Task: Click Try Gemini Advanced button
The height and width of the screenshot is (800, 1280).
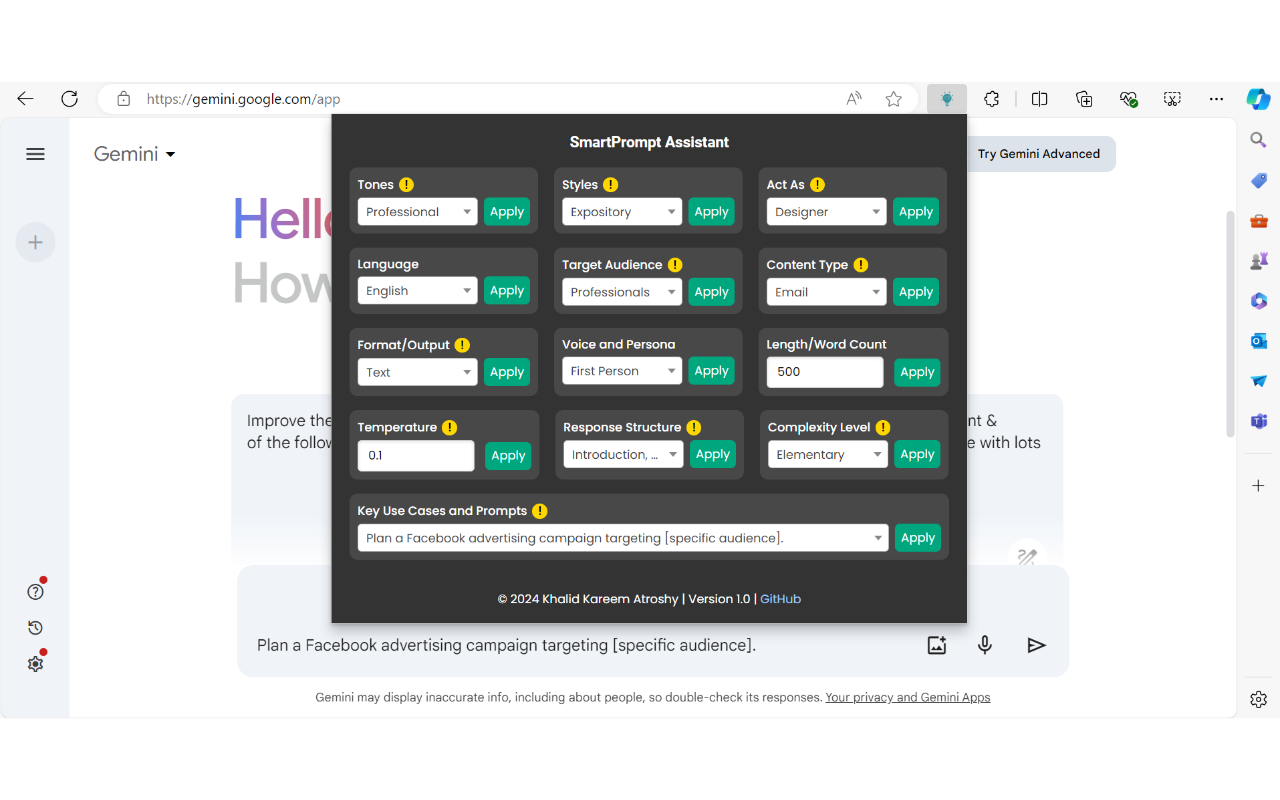Action: coord(1039,154)
